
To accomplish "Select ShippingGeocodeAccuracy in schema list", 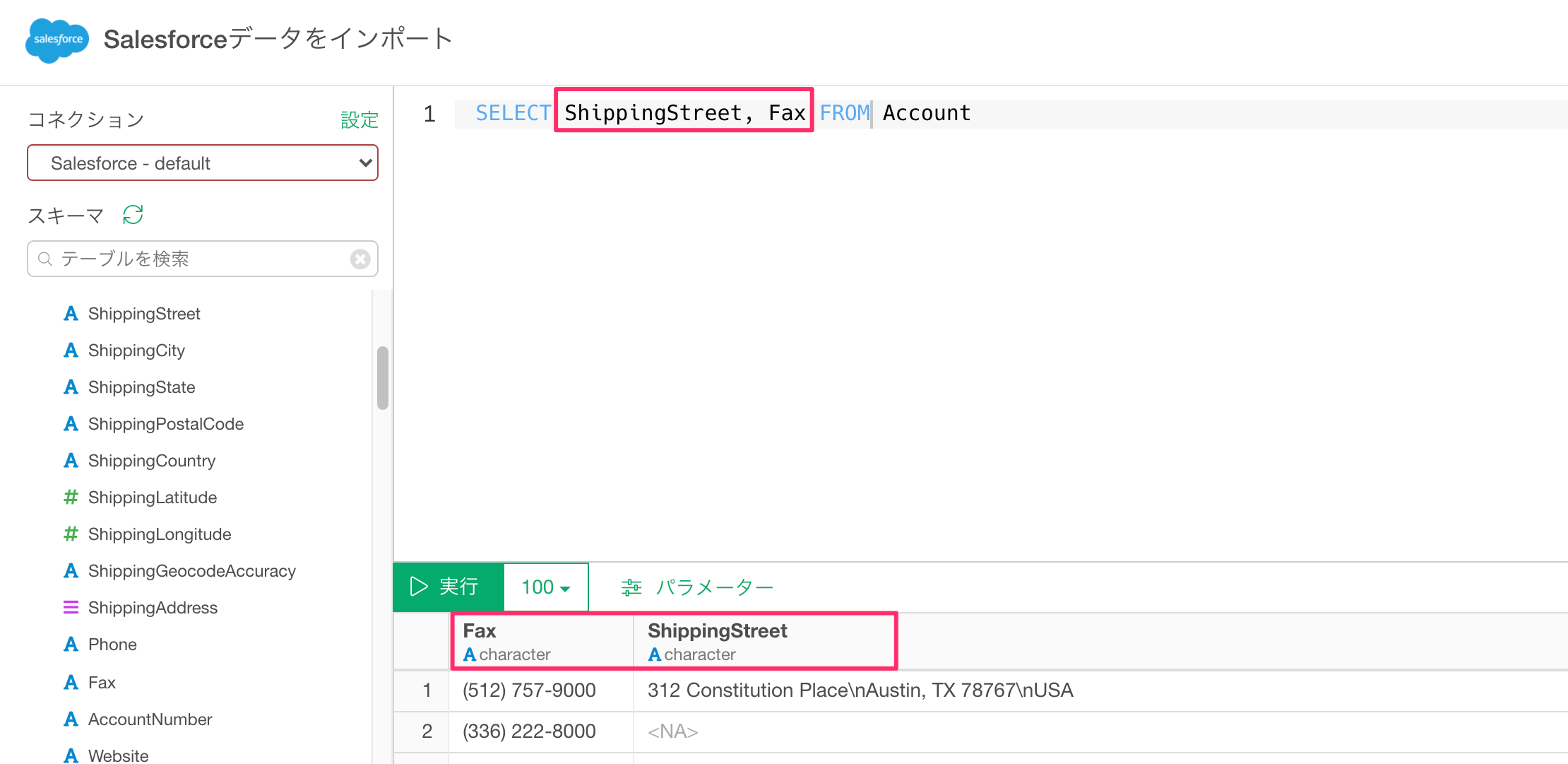I will [192, 571].
